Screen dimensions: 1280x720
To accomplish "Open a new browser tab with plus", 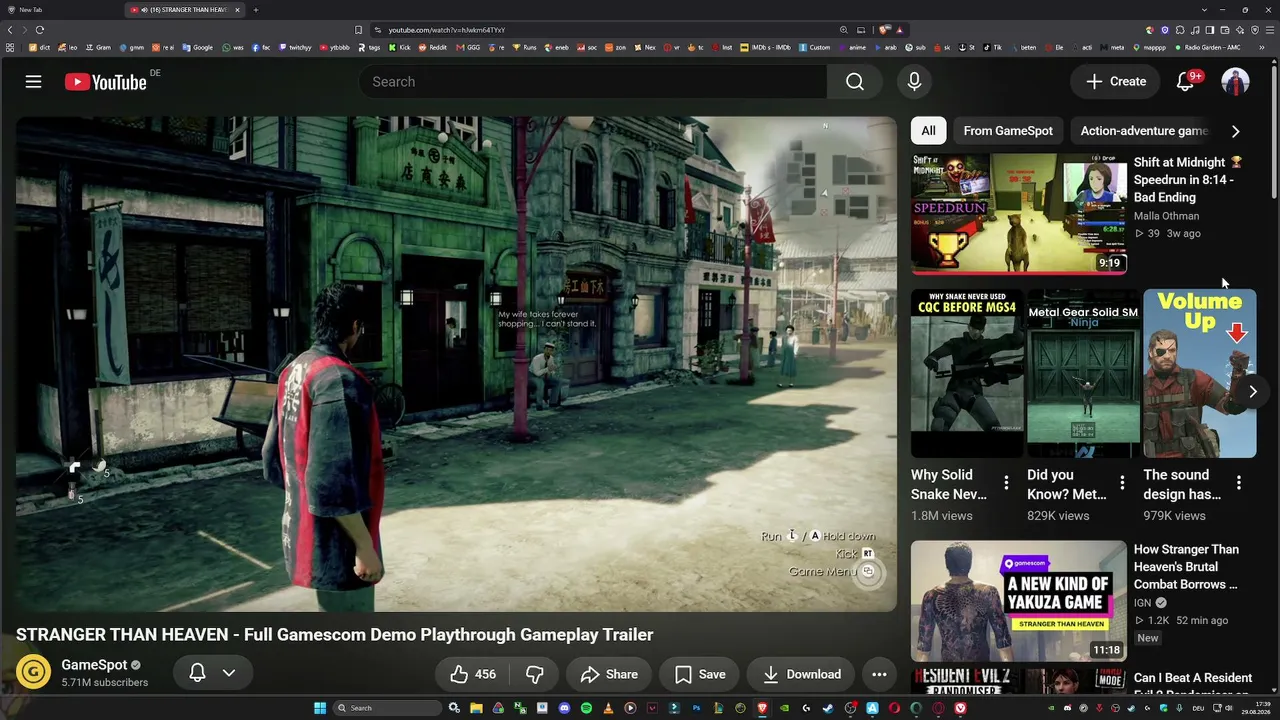I will 256,10.
